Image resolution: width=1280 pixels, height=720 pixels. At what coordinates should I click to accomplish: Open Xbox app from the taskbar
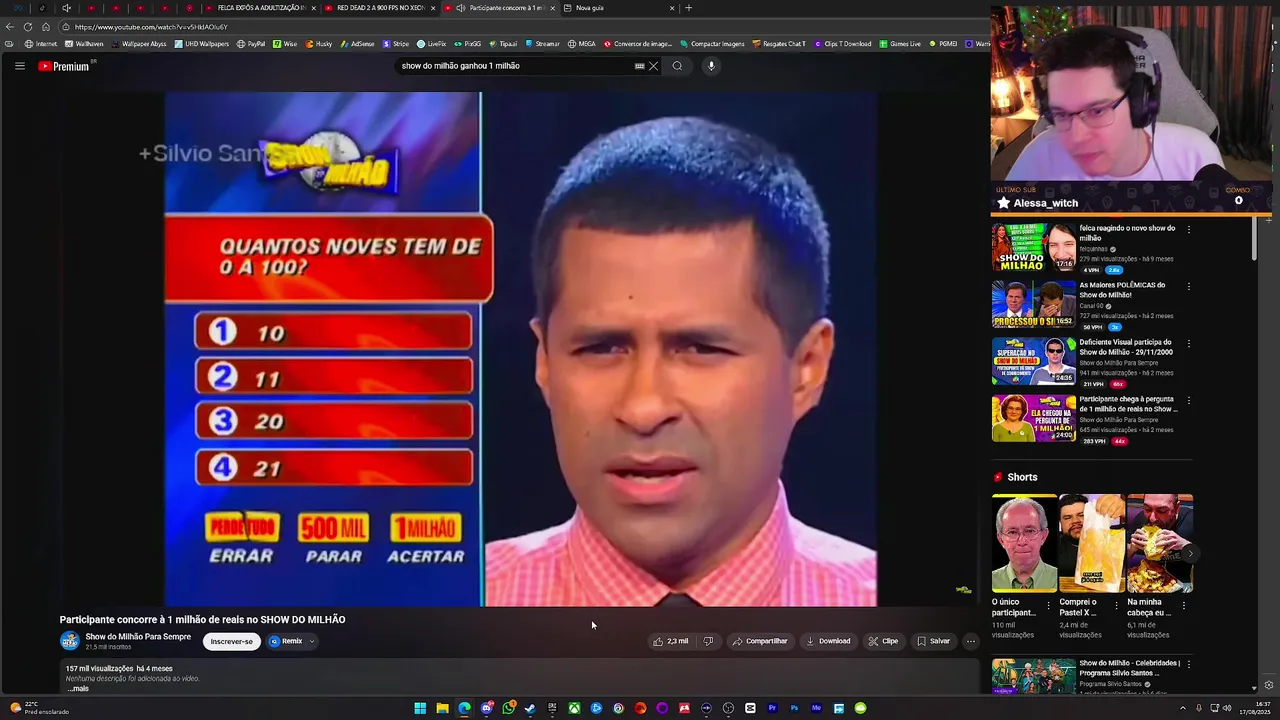point(574,708)
